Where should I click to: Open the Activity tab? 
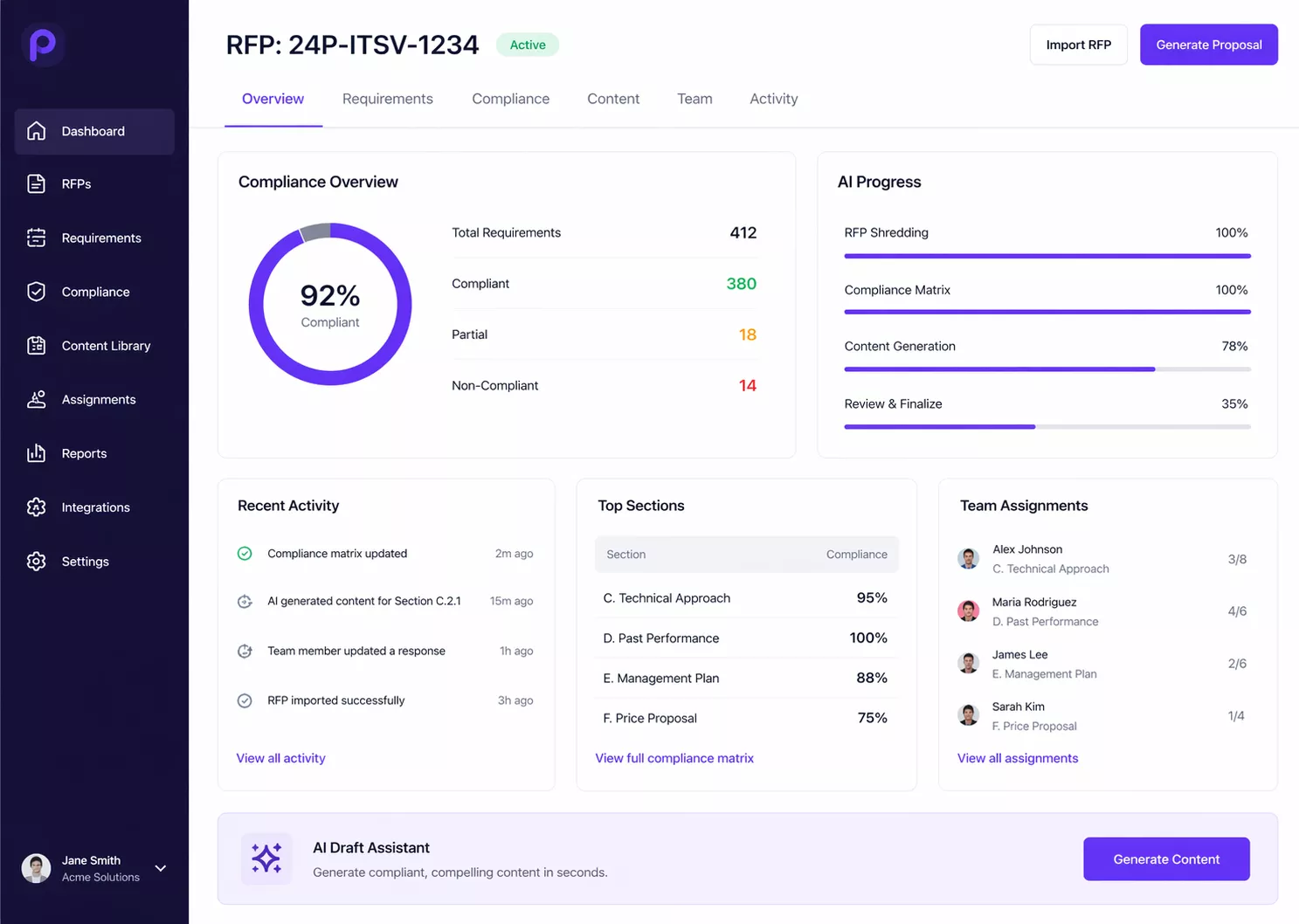774,99
